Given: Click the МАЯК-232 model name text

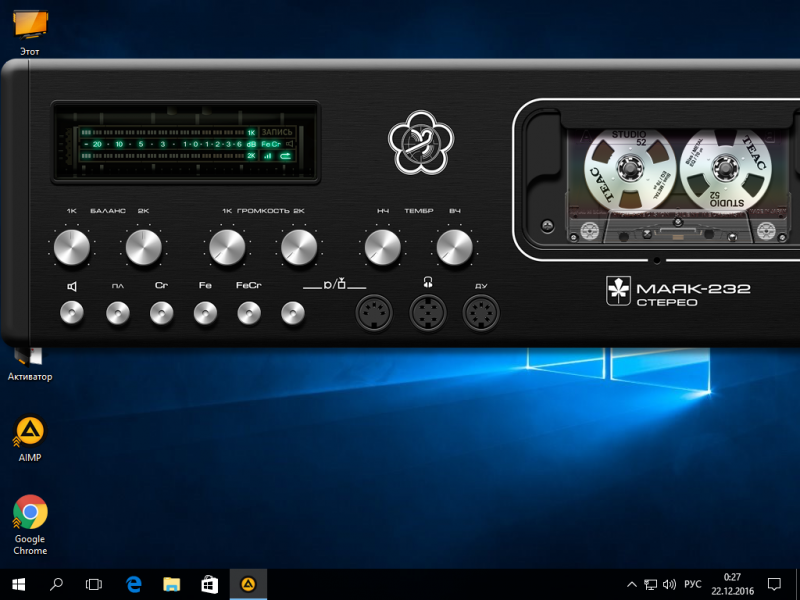Looking at the screenshot, I should click(x=693, y=289).
